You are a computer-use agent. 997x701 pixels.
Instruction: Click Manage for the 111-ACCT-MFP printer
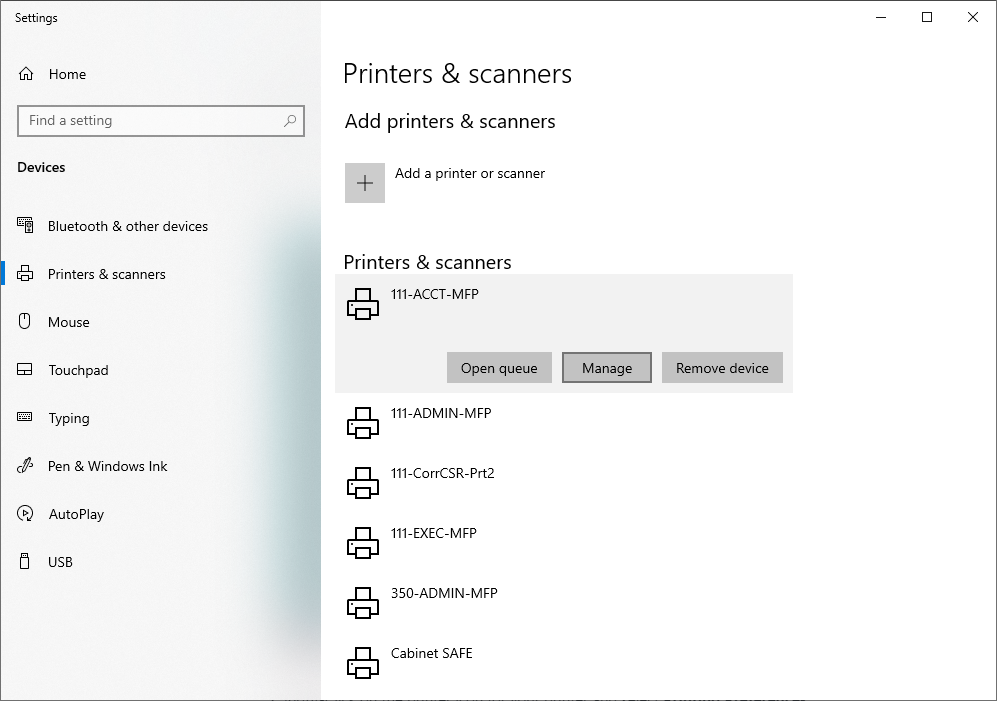(x=606, y=367)
